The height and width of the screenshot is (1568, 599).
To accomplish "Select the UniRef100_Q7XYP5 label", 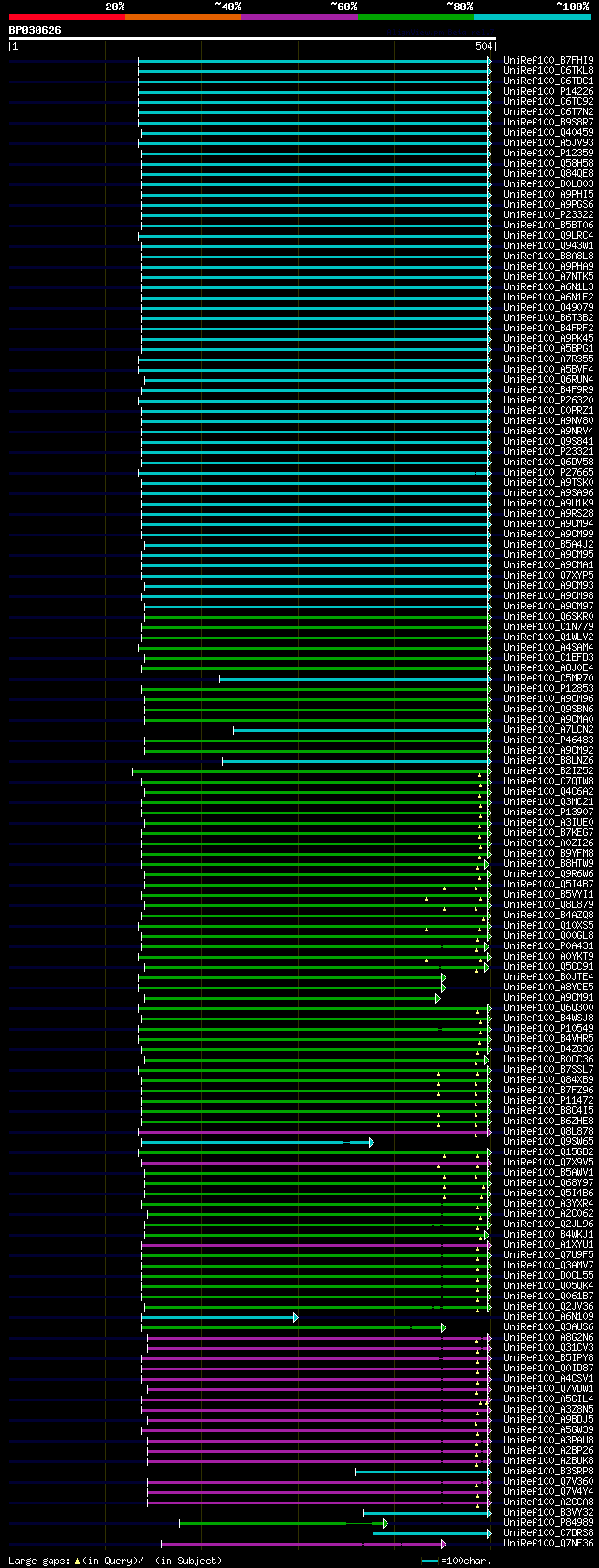I will (548, 575).
